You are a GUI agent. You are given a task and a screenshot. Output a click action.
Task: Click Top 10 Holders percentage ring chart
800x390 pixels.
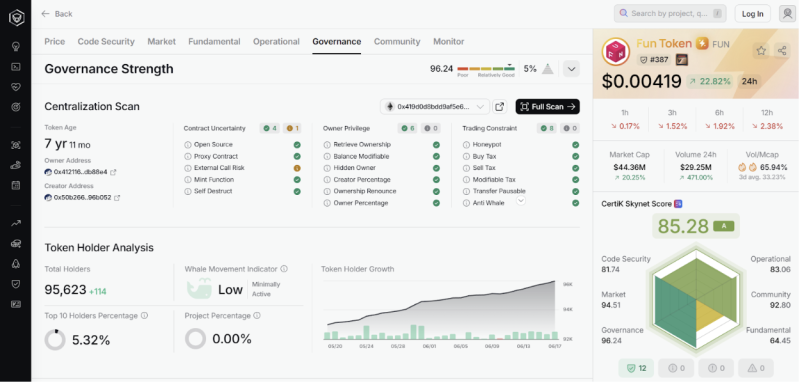(55, 339)
